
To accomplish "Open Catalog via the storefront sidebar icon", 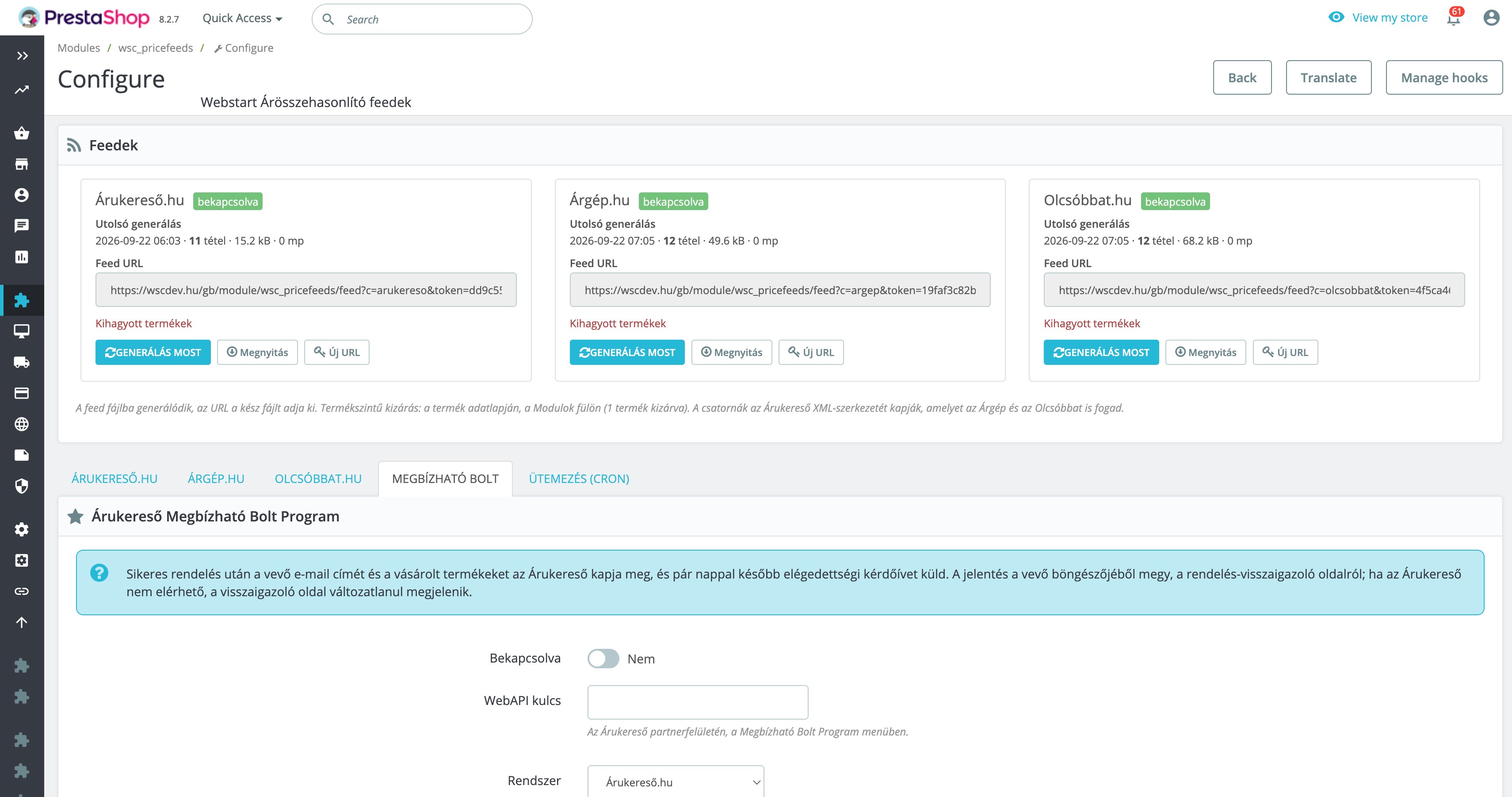I will point(22,164).
